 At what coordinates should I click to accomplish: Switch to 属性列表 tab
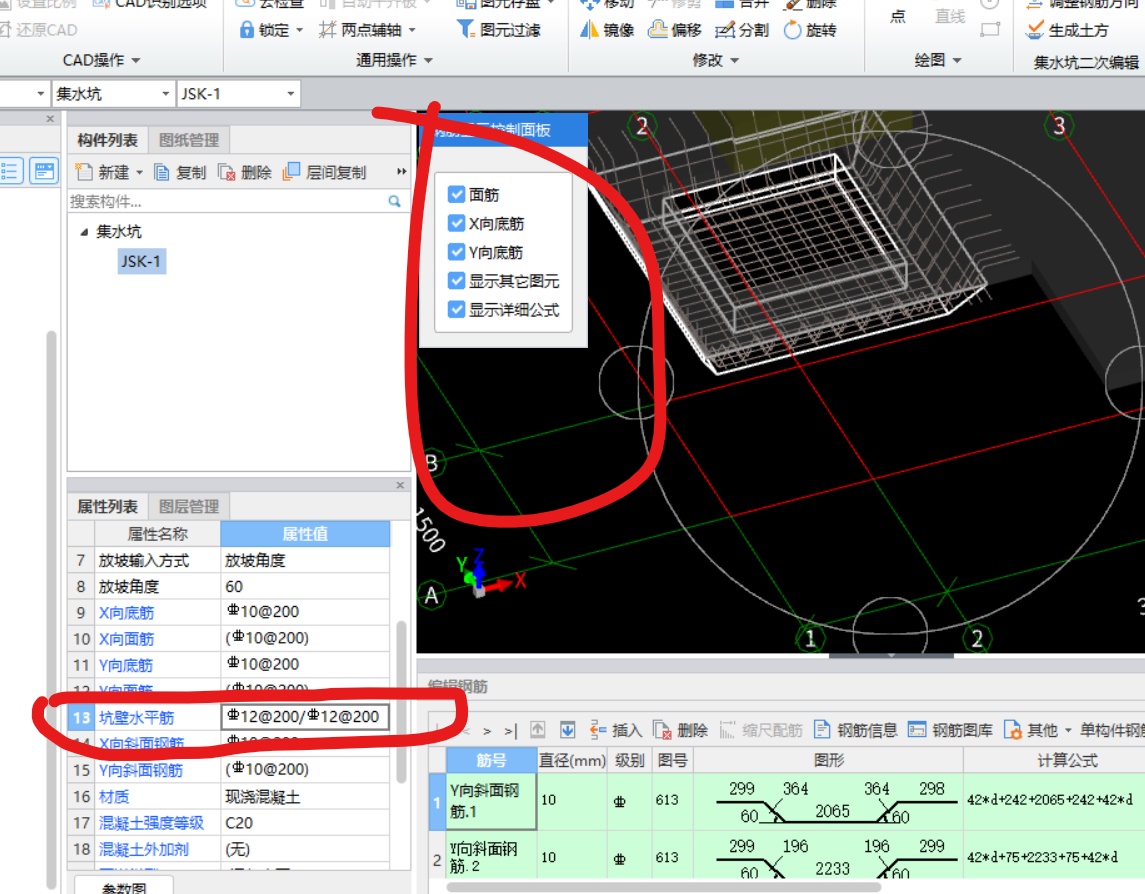107,506
